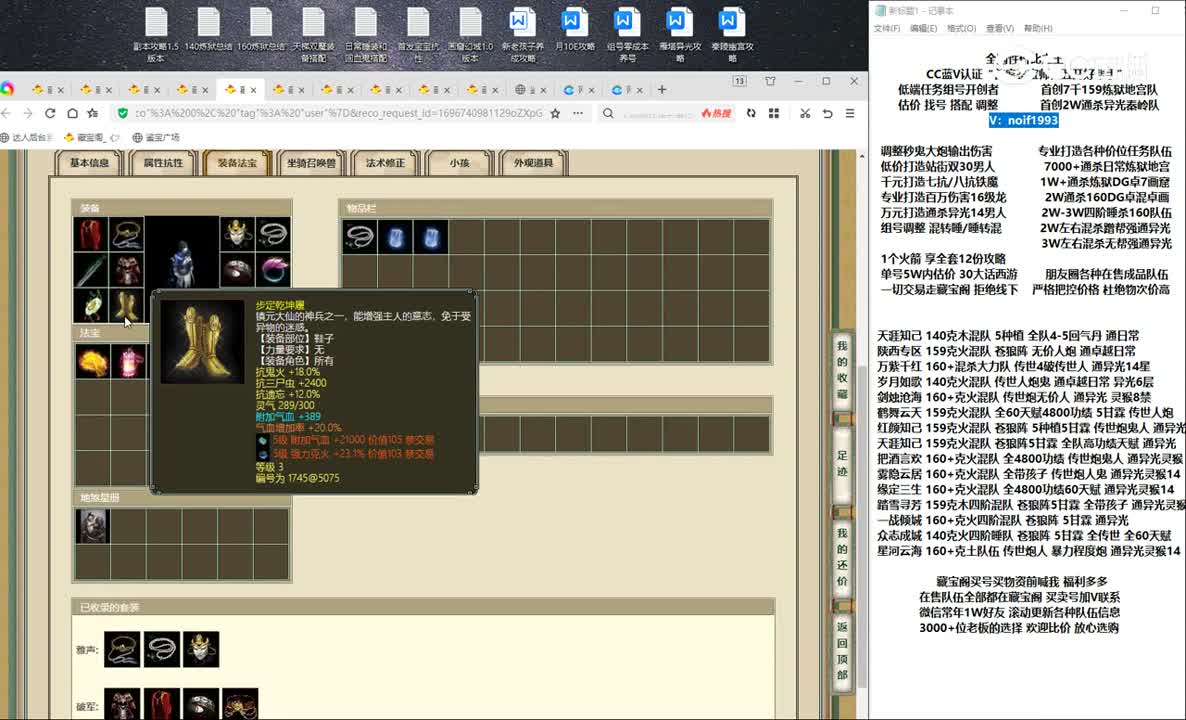Select the pearl necklace icon in 雅声 set row
The height and width of the screenshot is (720, 1186).
point(162,649)
